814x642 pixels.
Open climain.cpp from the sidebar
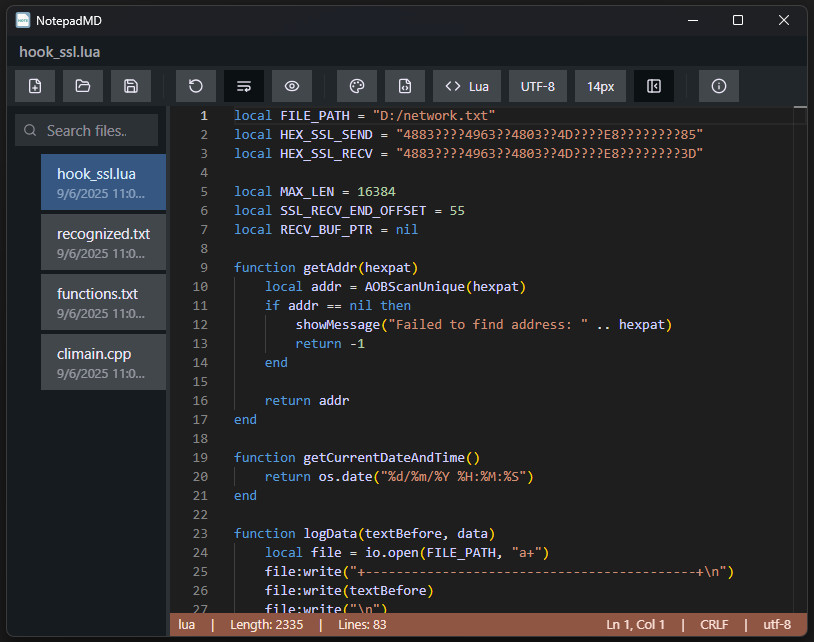tap(103, 362)
